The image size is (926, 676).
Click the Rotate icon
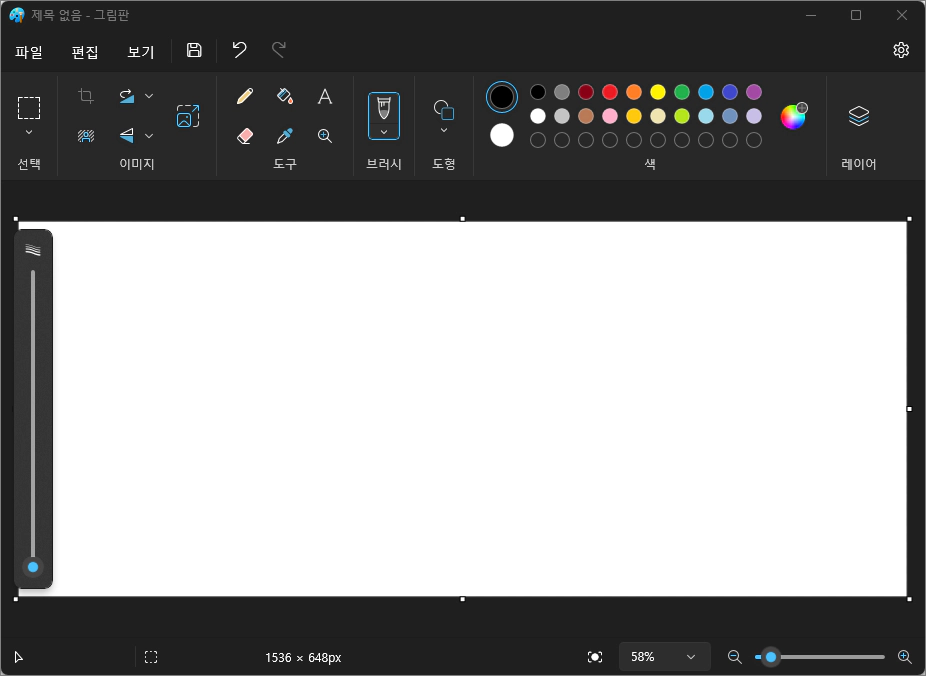coord(127,96)
